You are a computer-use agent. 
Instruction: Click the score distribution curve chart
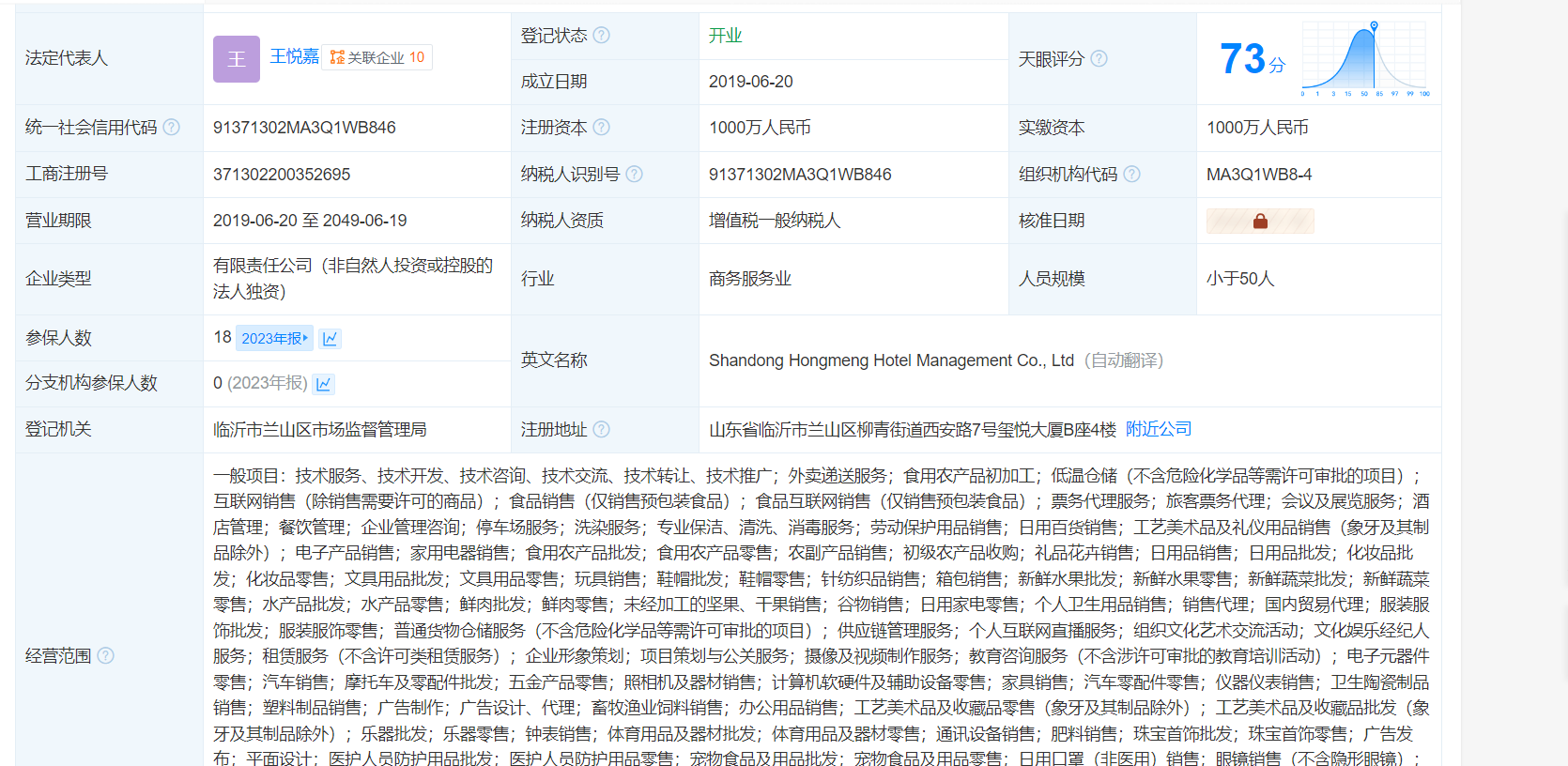click(1364, 58)
